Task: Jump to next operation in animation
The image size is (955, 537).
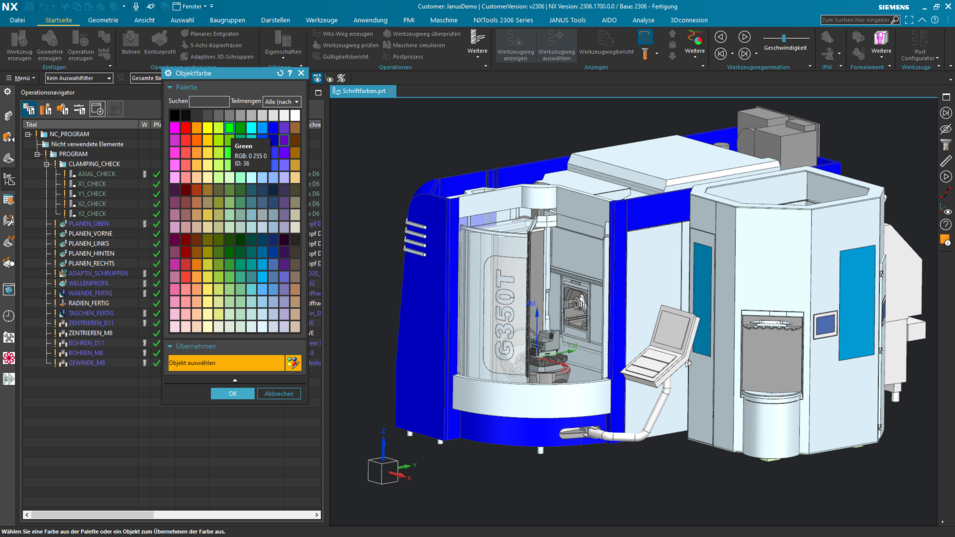Action: [744, 54]
